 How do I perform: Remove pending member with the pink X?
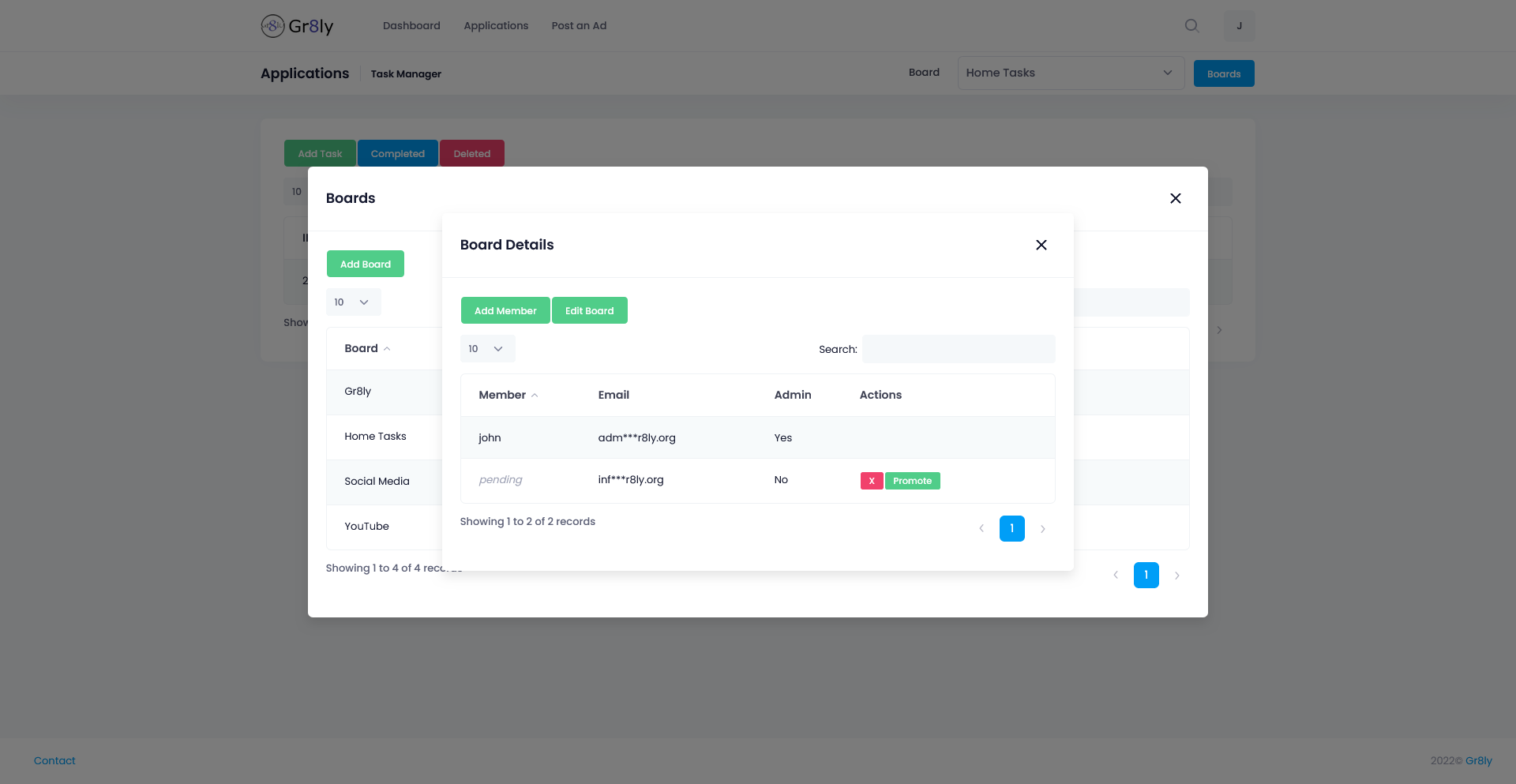[872, 480]
